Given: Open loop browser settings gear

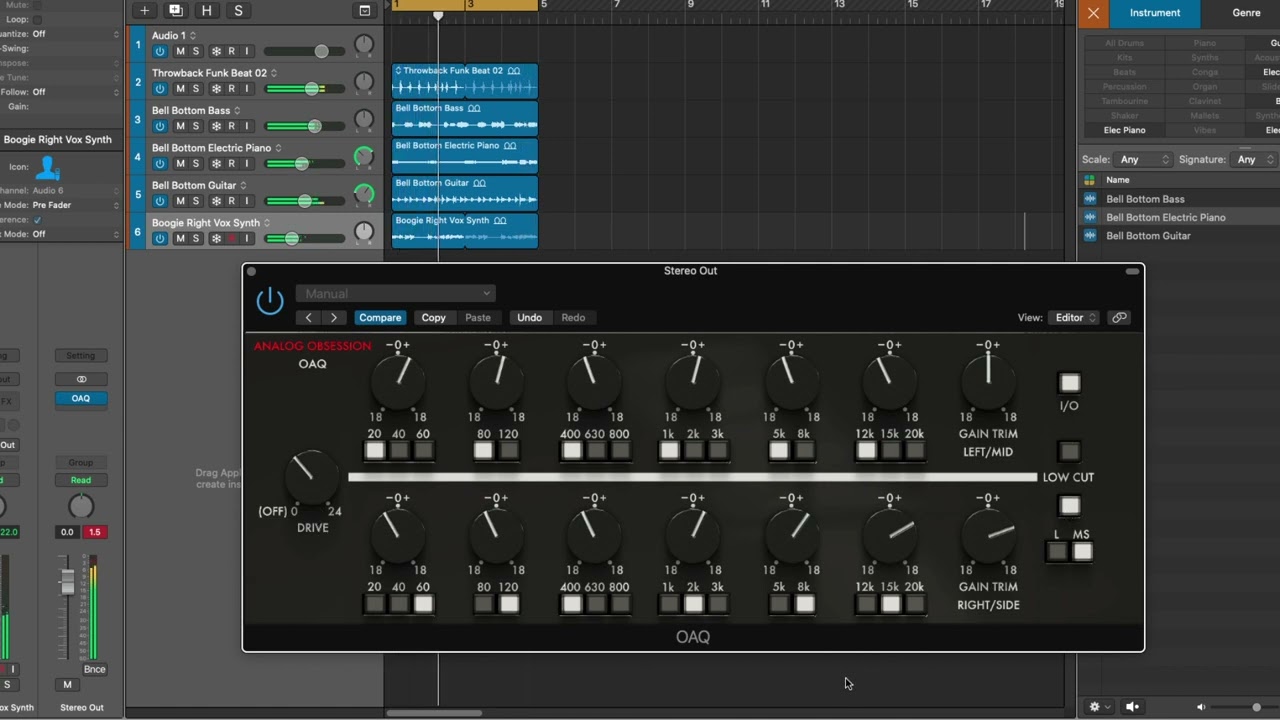Looking at the screenshot, I should pyautogui.click(x=1099, y=707).
